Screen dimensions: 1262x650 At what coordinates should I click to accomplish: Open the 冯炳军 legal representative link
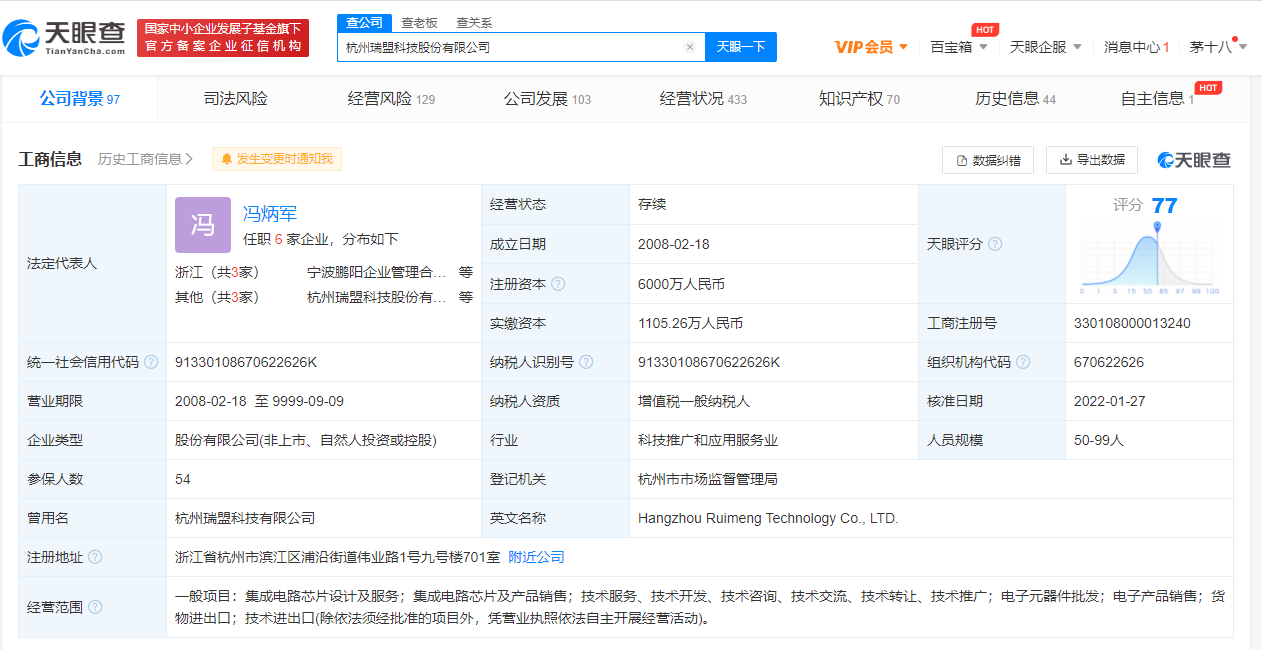point(270,213)
